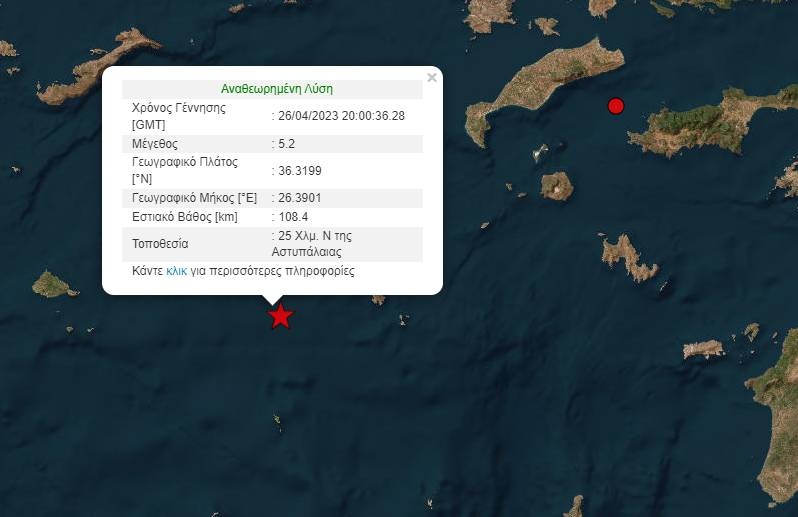Open the 'κλικ' link for more information
Viewport: 798px width, 517px height.
[176, 271]
